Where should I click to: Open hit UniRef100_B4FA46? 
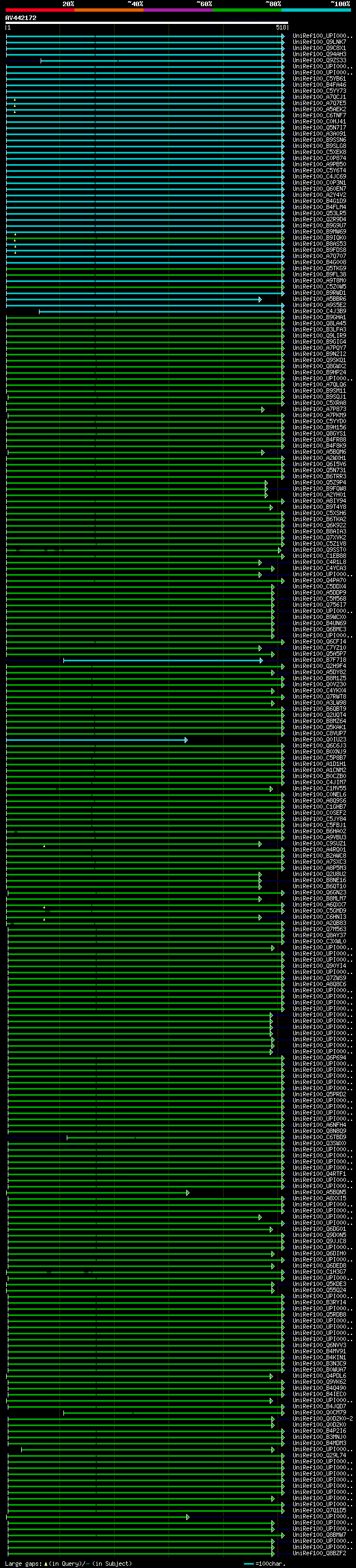319,85
